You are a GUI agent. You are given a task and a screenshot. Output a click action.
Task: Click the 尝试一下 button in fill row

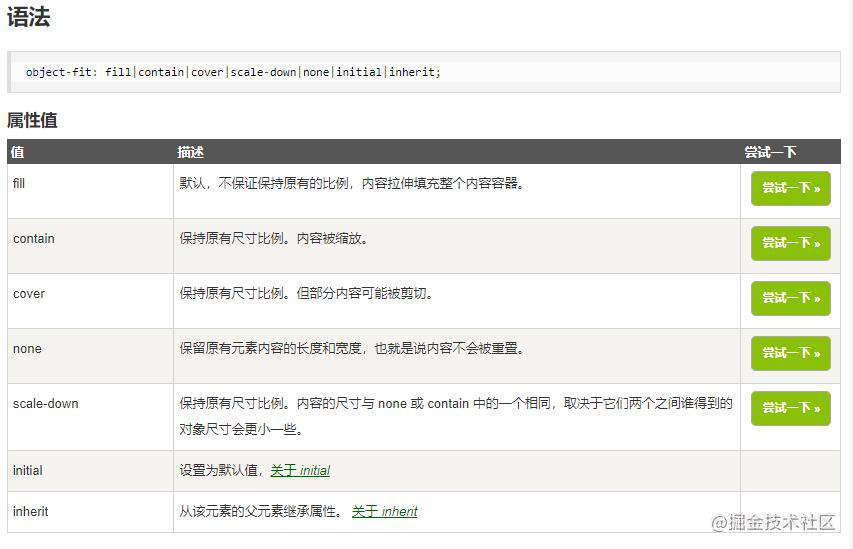pos(790,188)
